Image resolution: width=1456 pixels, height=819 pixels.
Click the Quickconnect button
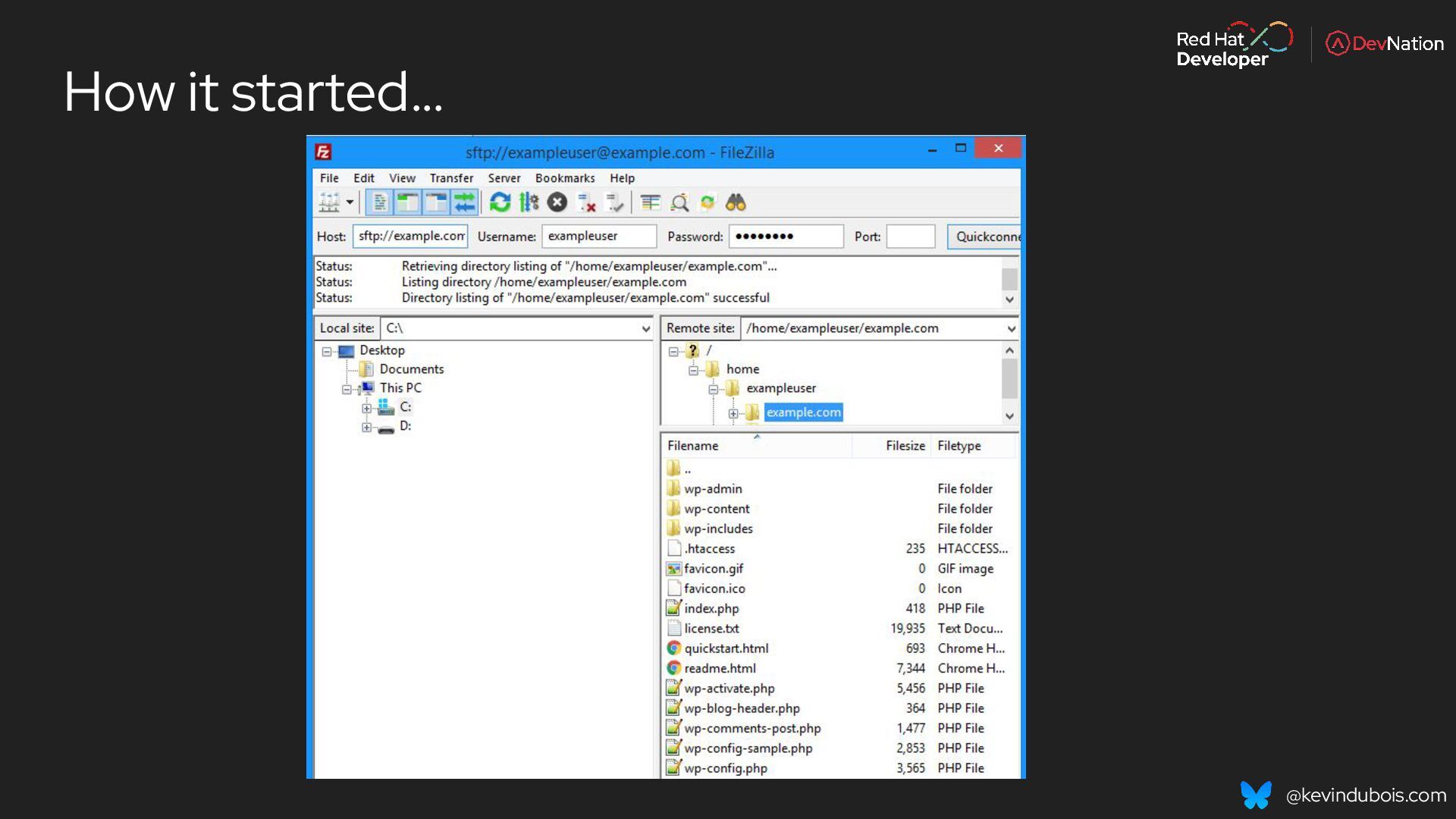click(x=984, y=236)
